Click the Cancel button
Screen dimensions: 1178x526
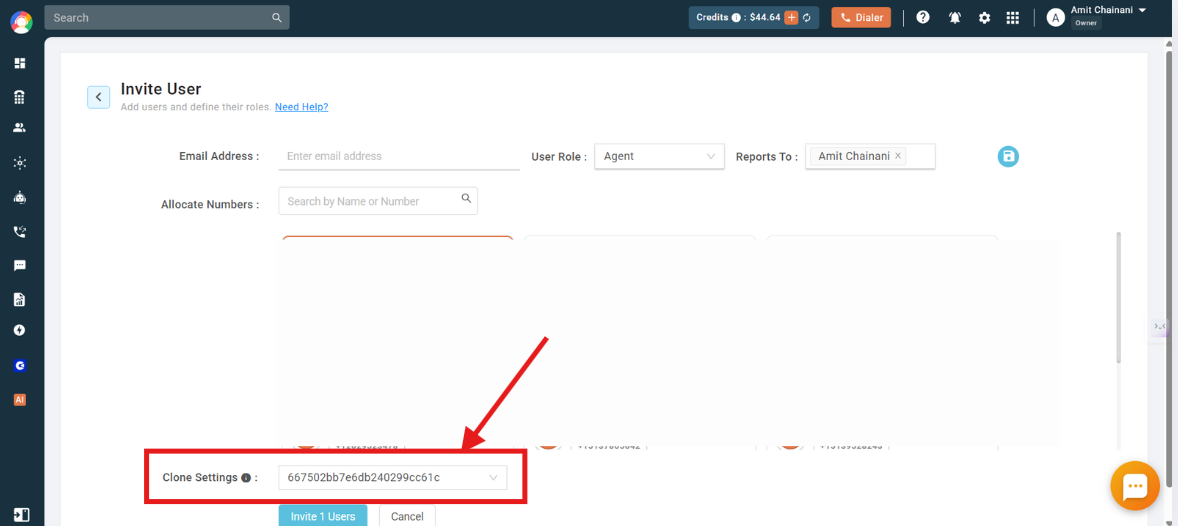407,516
